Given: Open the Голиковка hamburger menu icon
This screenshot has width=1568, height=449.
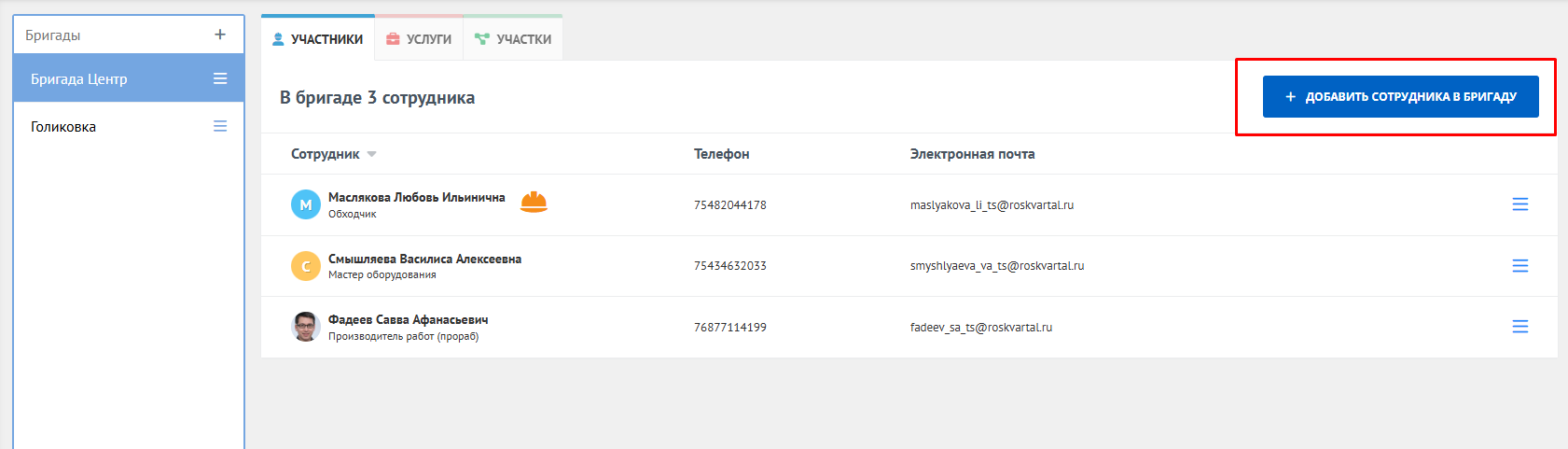Looking at the screenshot, I should pos(220,126).
